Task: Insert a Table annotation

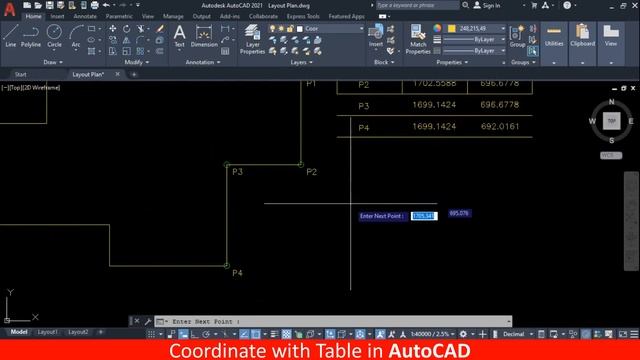Action: coord(225,51)
